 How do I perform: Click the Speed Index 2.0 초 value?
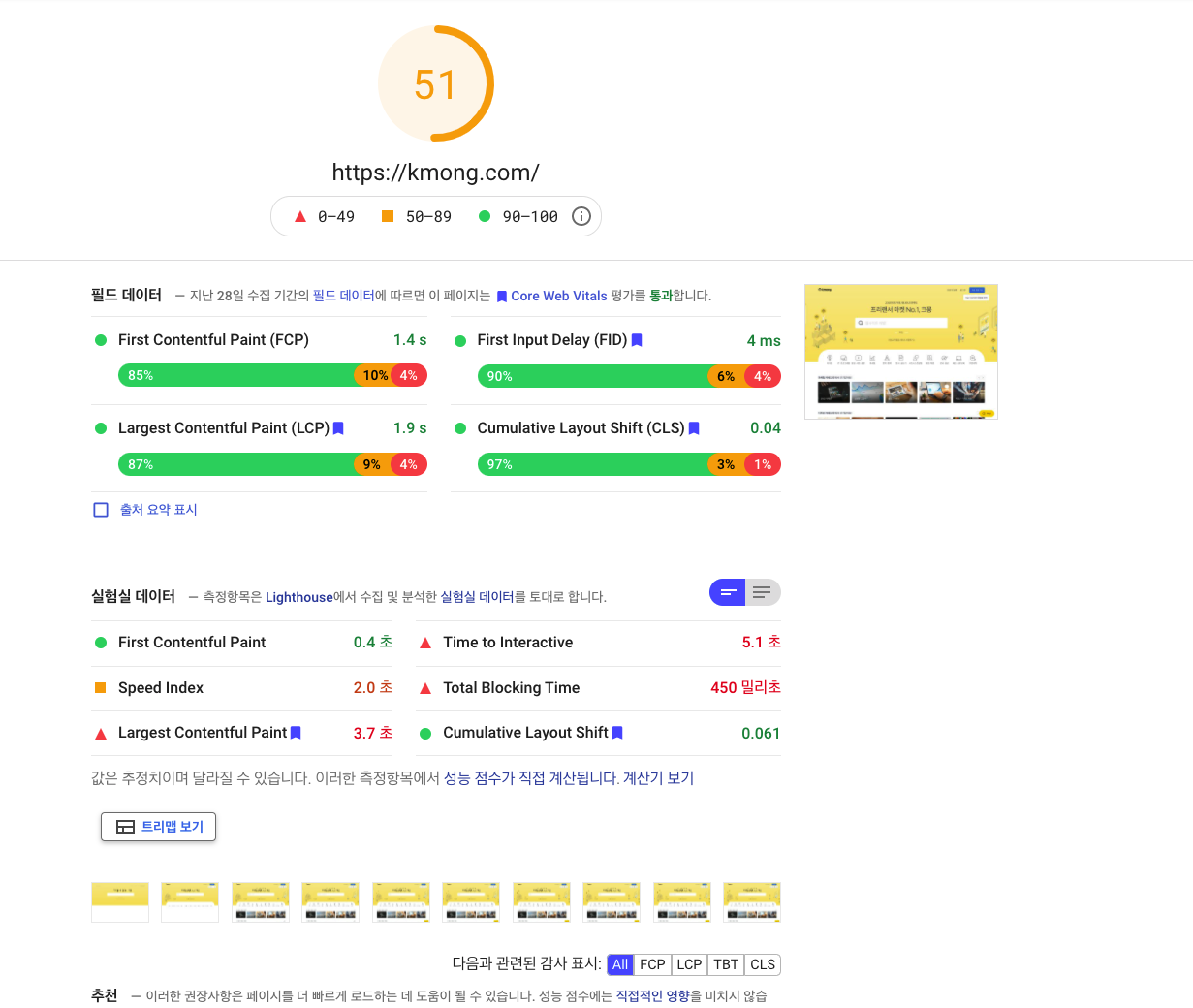[x=373, y=687]
